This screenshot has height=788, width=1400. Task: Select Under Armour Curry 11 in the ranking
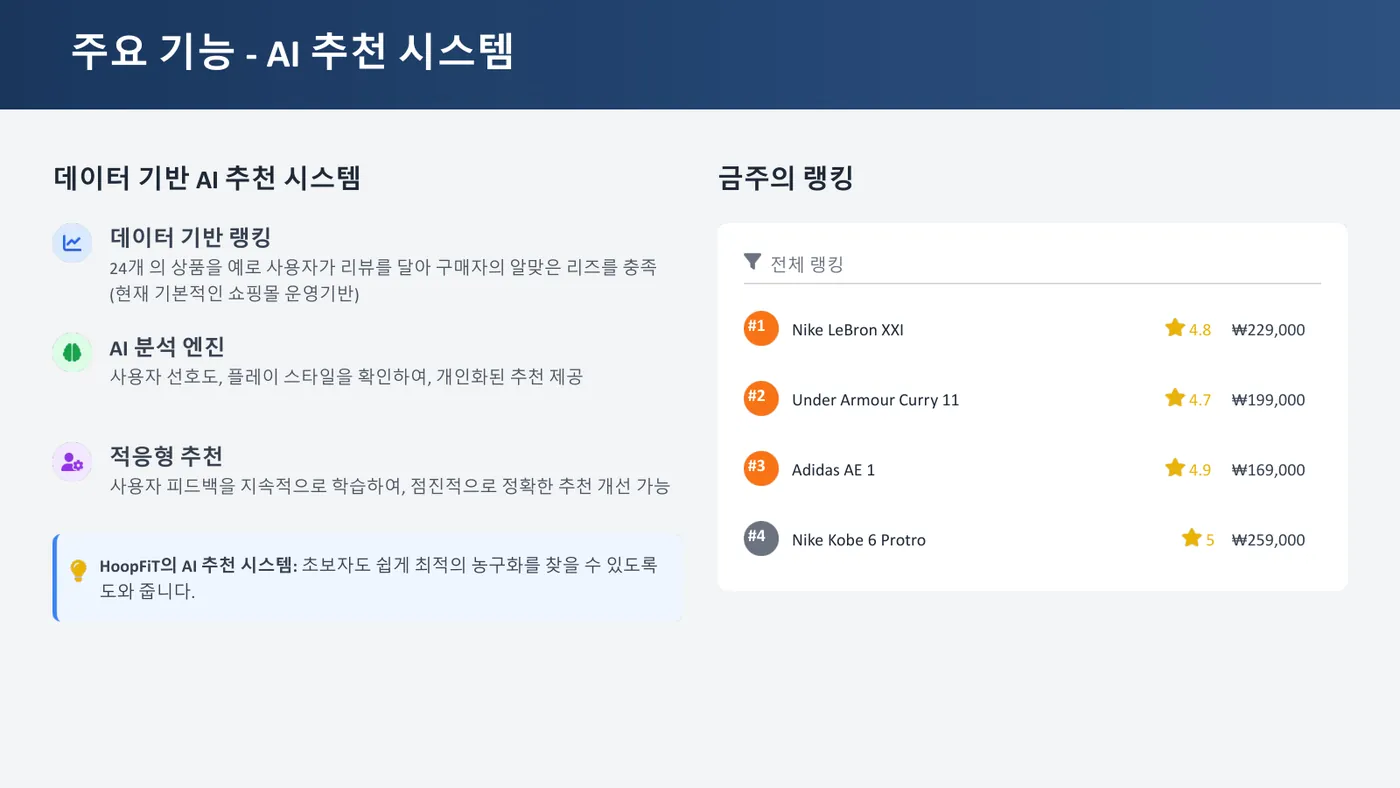tap(875, 400)
